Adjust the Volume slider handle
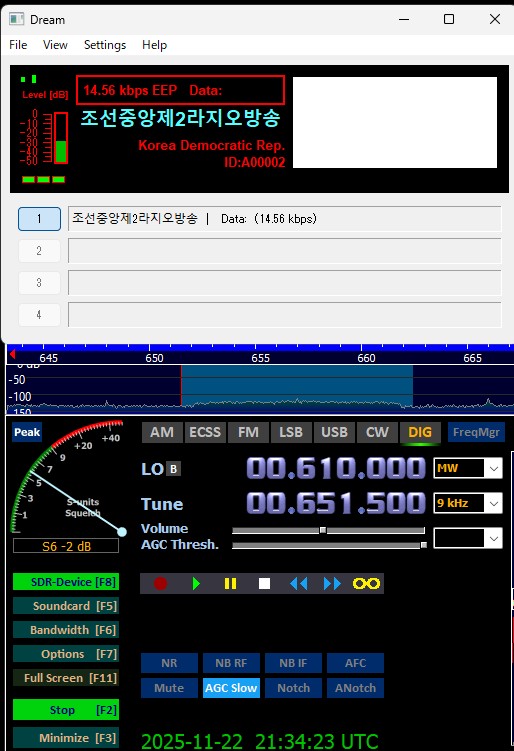Screen dimensions: 514x751 pos(323,530)
